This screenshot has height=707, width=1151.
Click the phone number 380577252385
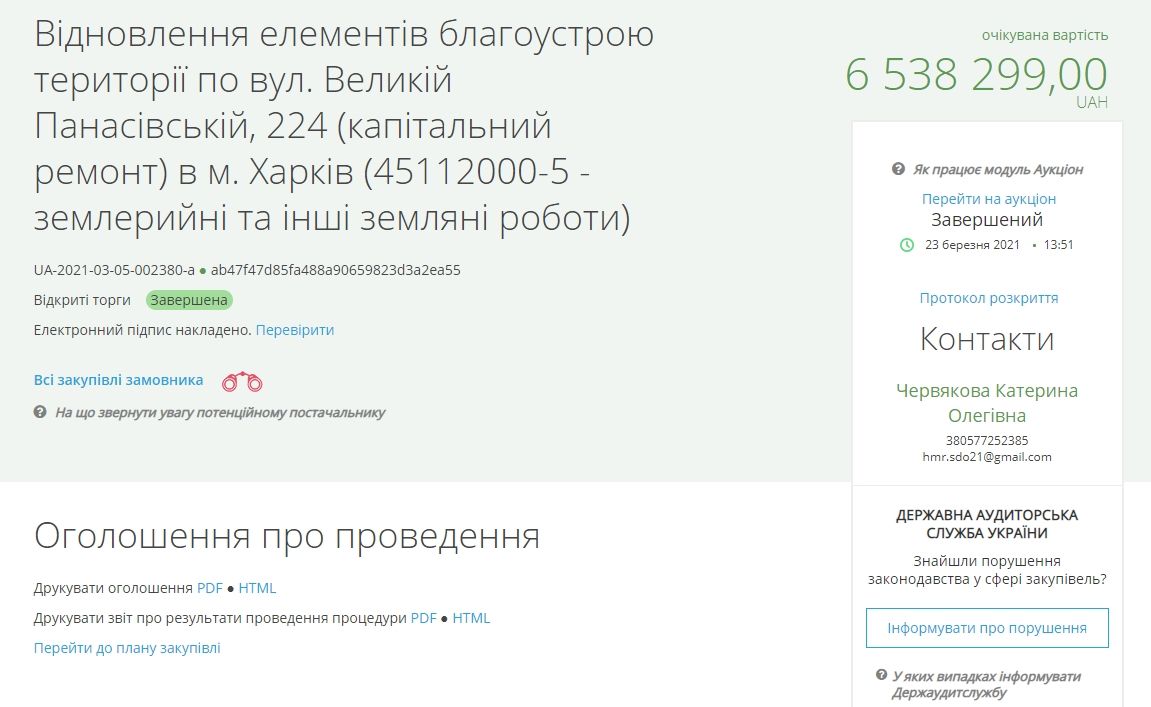coord(987,440)
